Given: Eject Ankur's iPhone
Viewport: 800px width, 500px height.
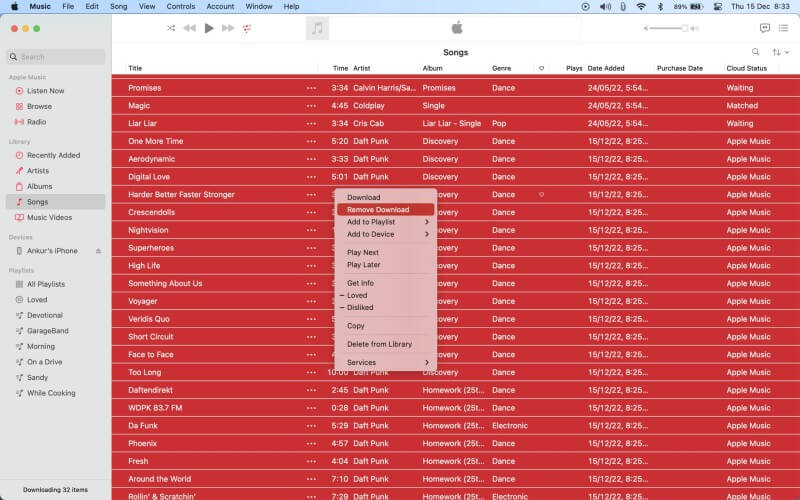Looking at the screenshot, I should (x=98, y=251).
